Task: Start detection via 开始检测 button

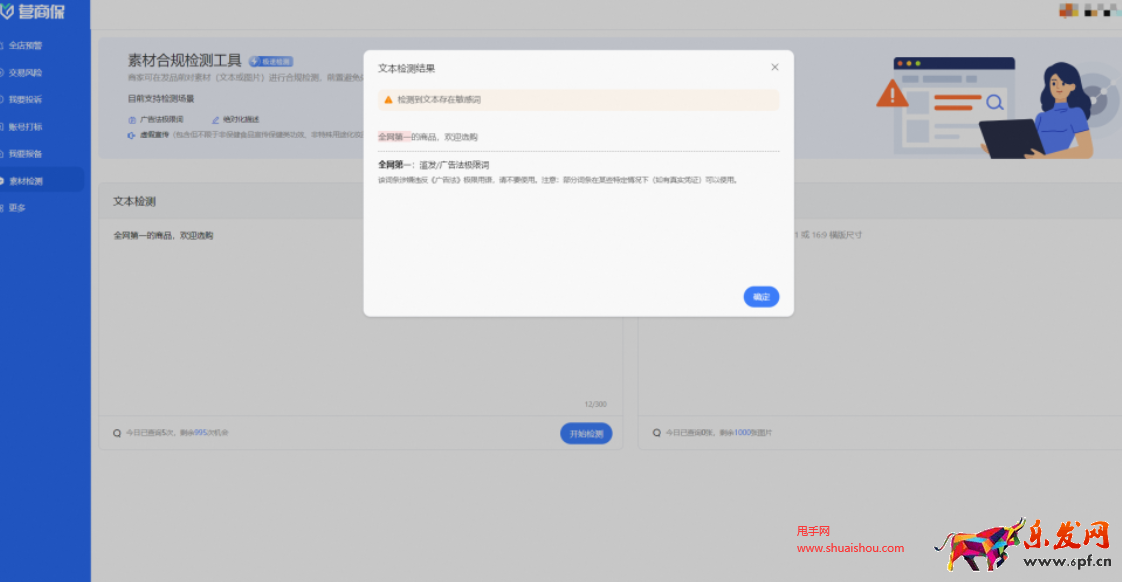Action: (x=586, y=433)
